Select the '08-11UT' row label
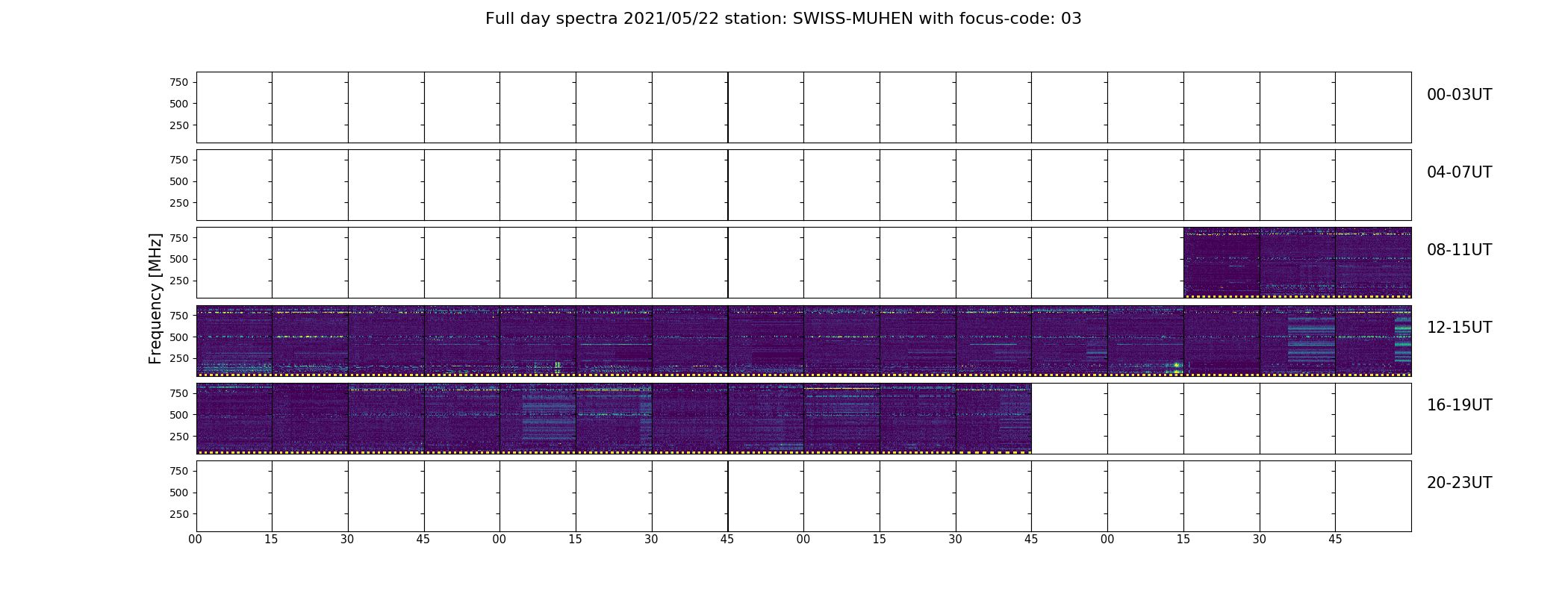 (x=1459, y=250)
